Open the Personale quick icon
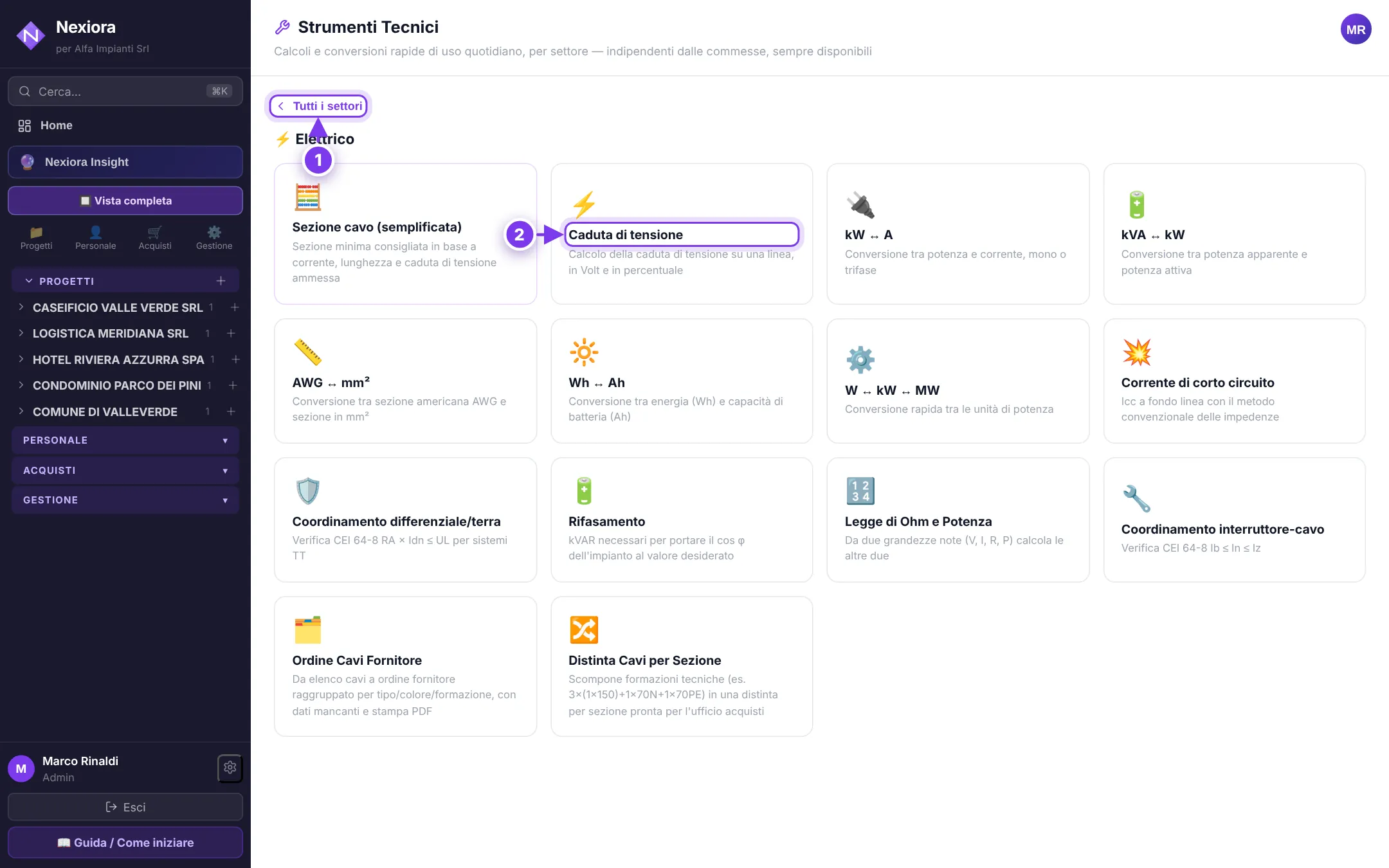Viewport: 1389px width, 868px height. [95, 238]
